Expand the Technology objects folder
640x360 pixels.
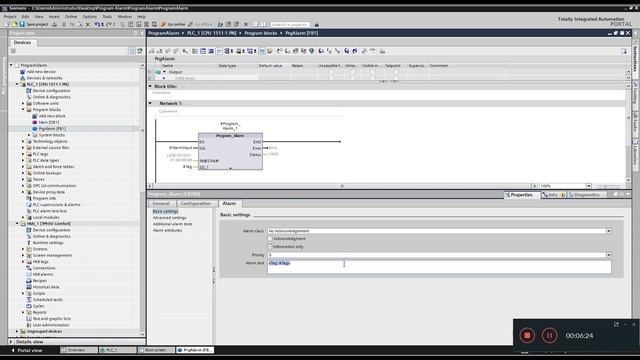pyautogui.click(x=23, y=141)
